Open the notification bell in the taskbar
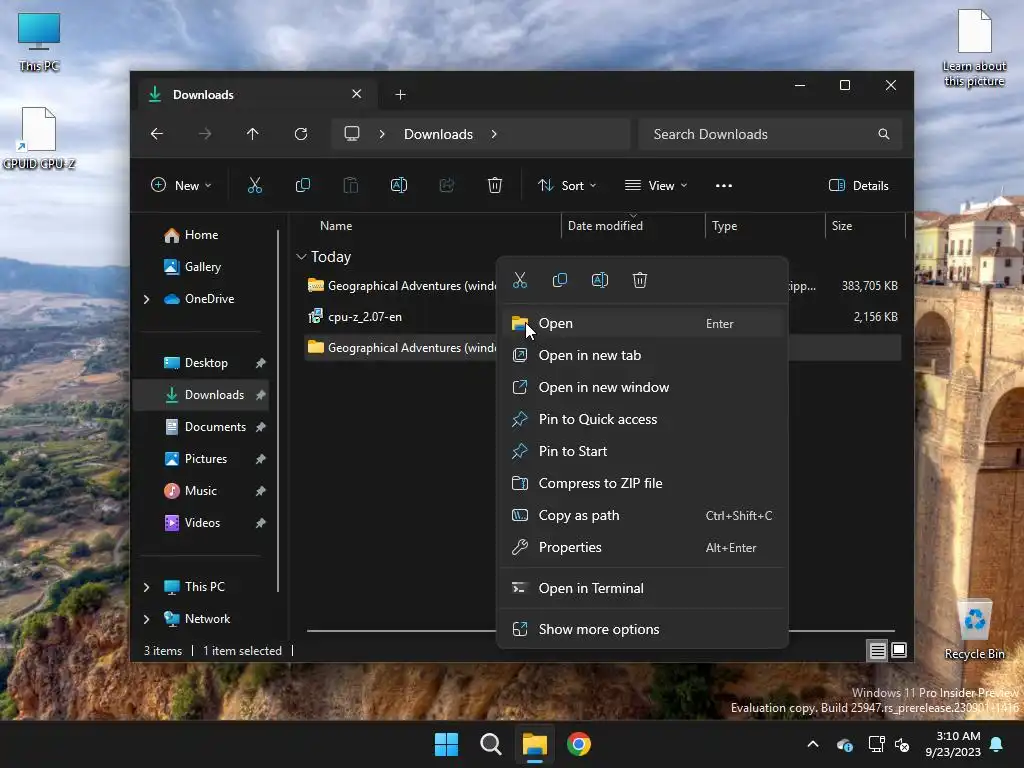 [997, 744]
